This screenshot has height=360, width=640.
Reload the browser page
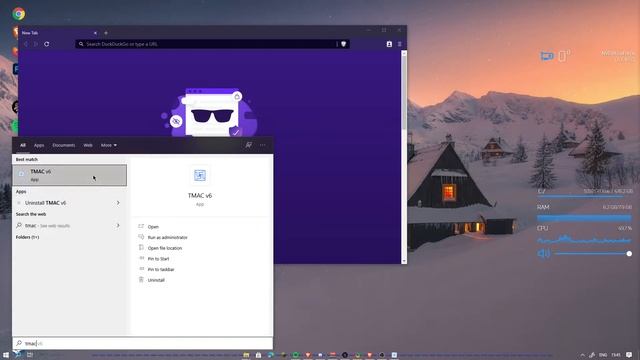pos(47,44)
